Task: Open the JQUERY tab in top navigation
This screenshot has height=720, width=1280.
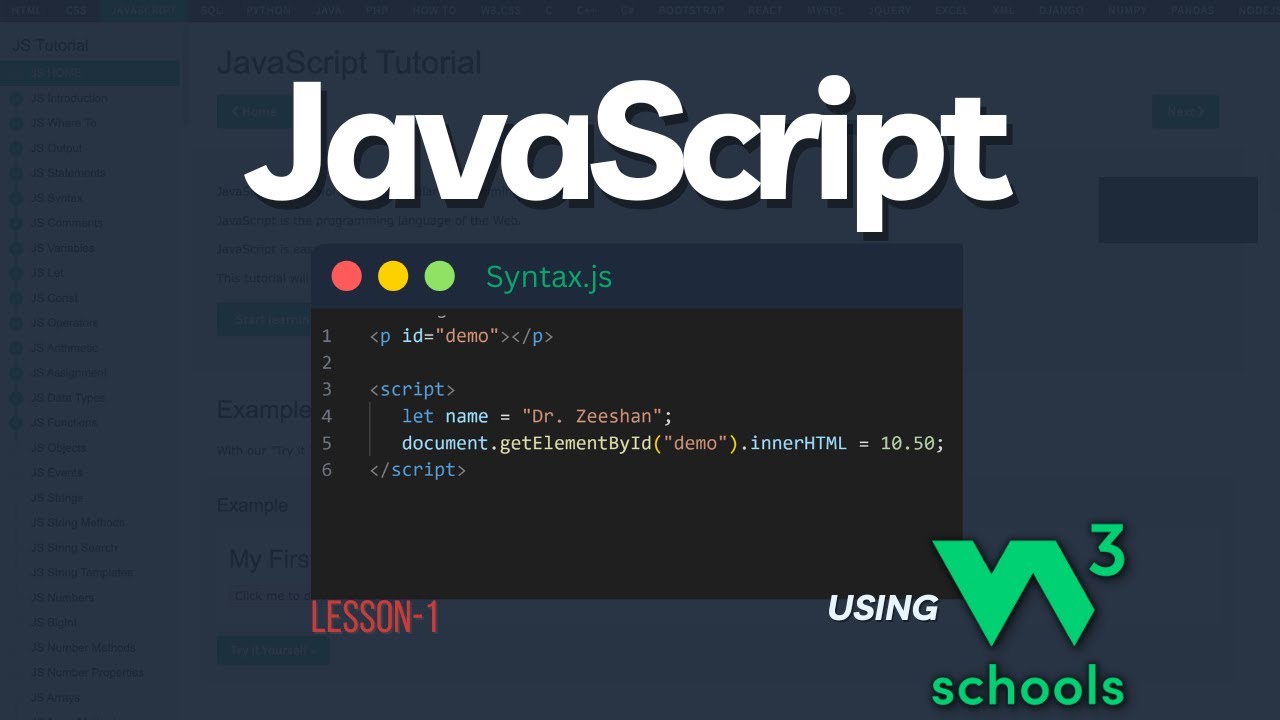Action: [889, 10]
